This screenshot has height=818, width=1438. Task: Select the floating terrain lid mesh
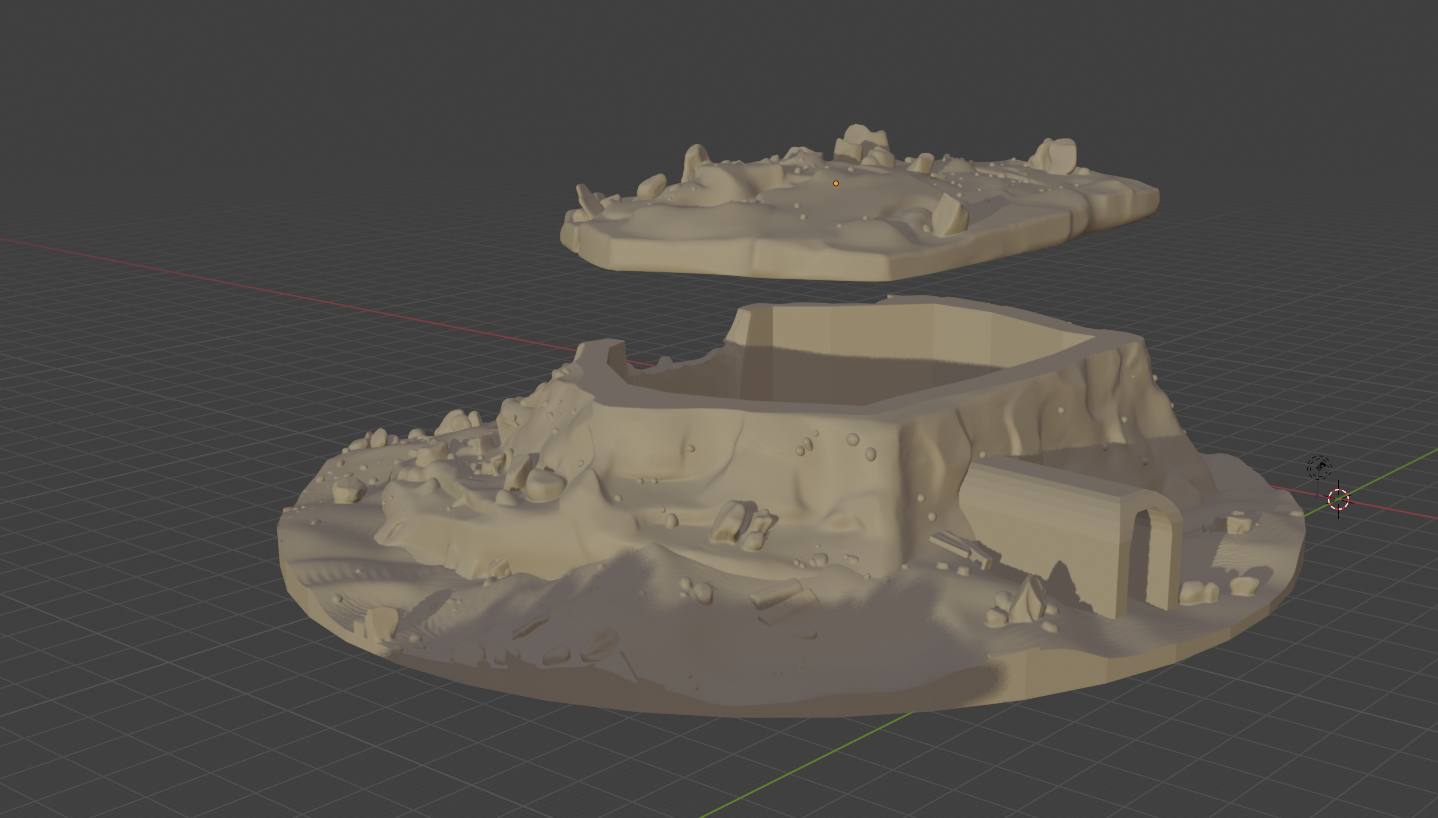[858, 205]
